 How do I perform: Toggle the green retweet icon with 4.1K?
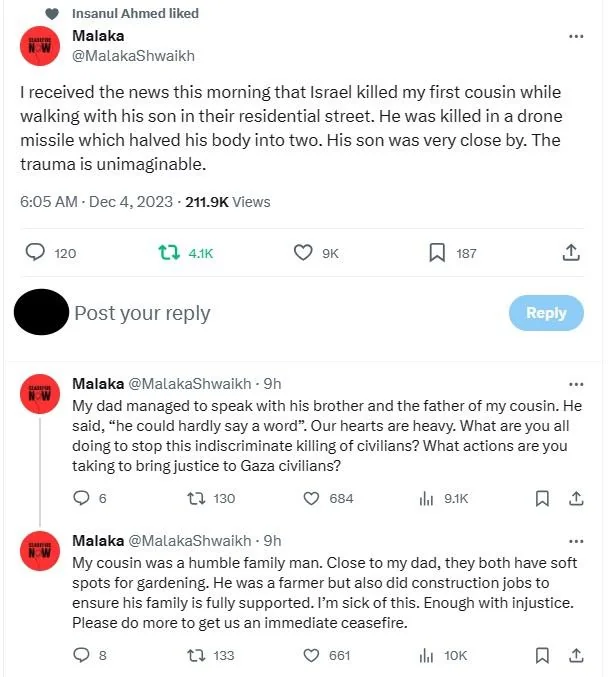click(169, 253)
